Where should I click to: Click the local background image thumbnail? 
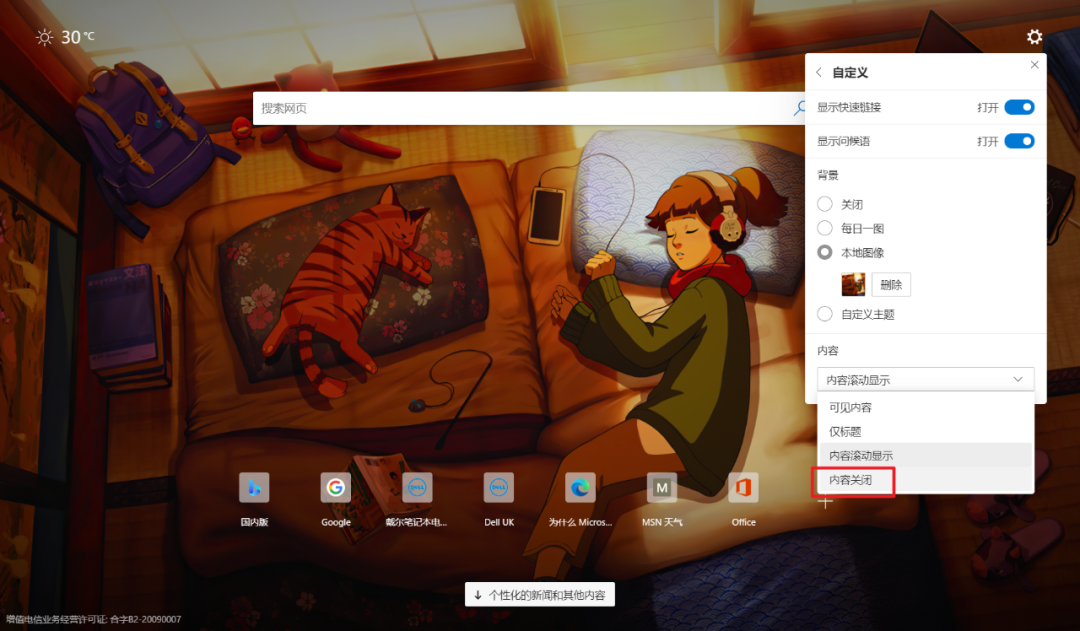[x=853, y=285]
